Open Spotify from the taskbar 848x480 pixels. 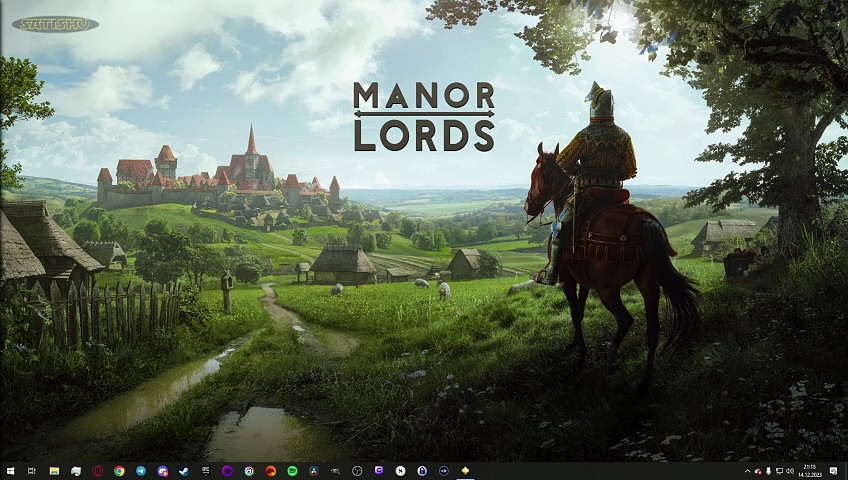pyautogui.click(x=292, y=471)
